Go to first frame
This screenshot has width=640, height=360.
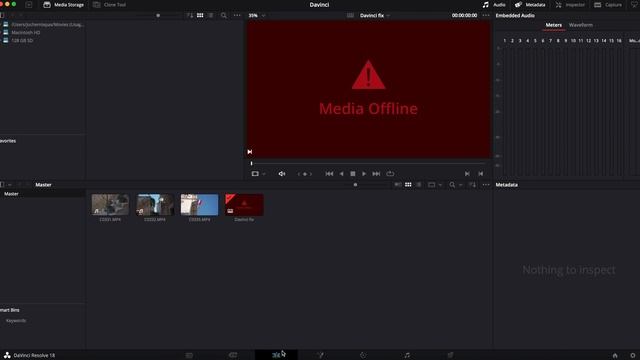(x=329, y=174)
